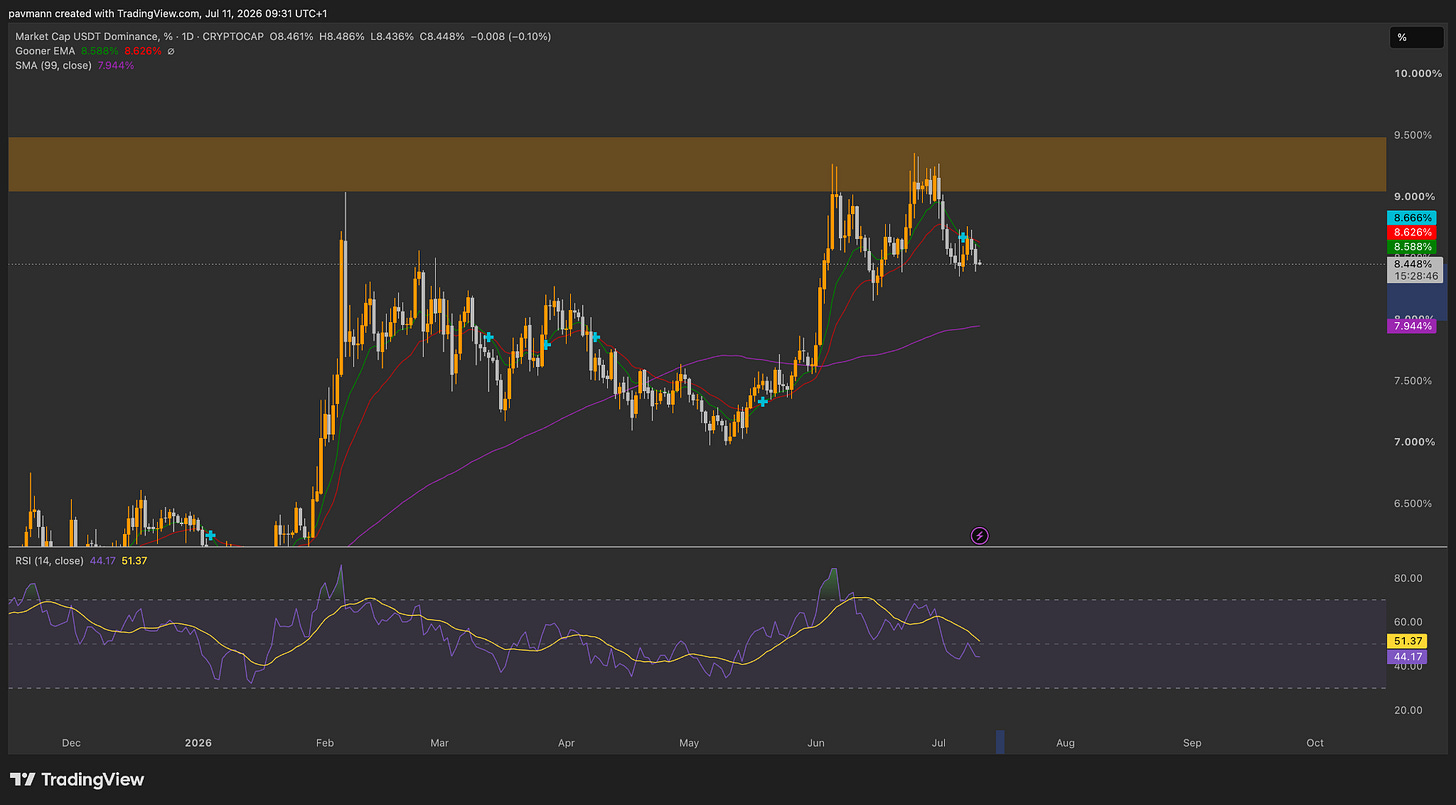This screenshot has height=805, width=1456.
Task: Select the cyan 8.666% price label
Action: [x=1411, y=218]
